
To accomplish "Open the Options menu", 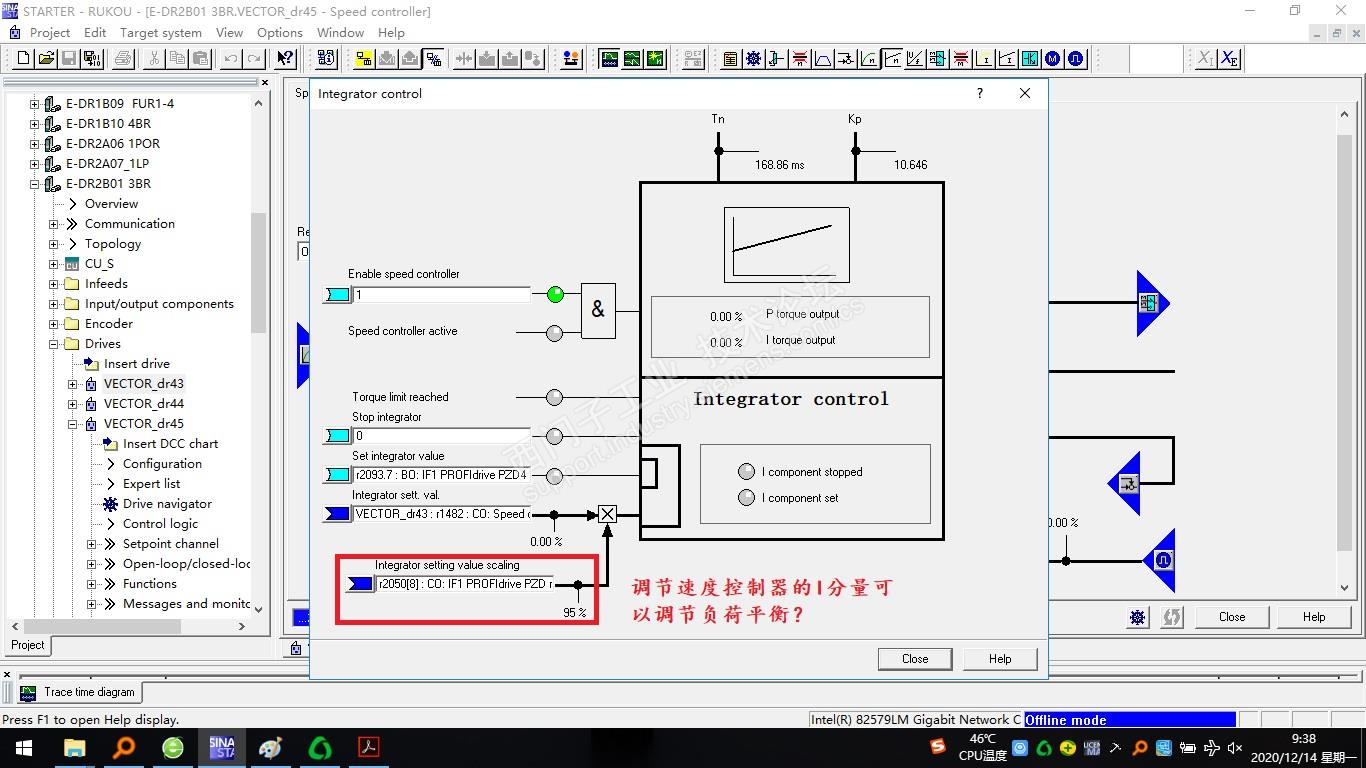I will (280, 32).
